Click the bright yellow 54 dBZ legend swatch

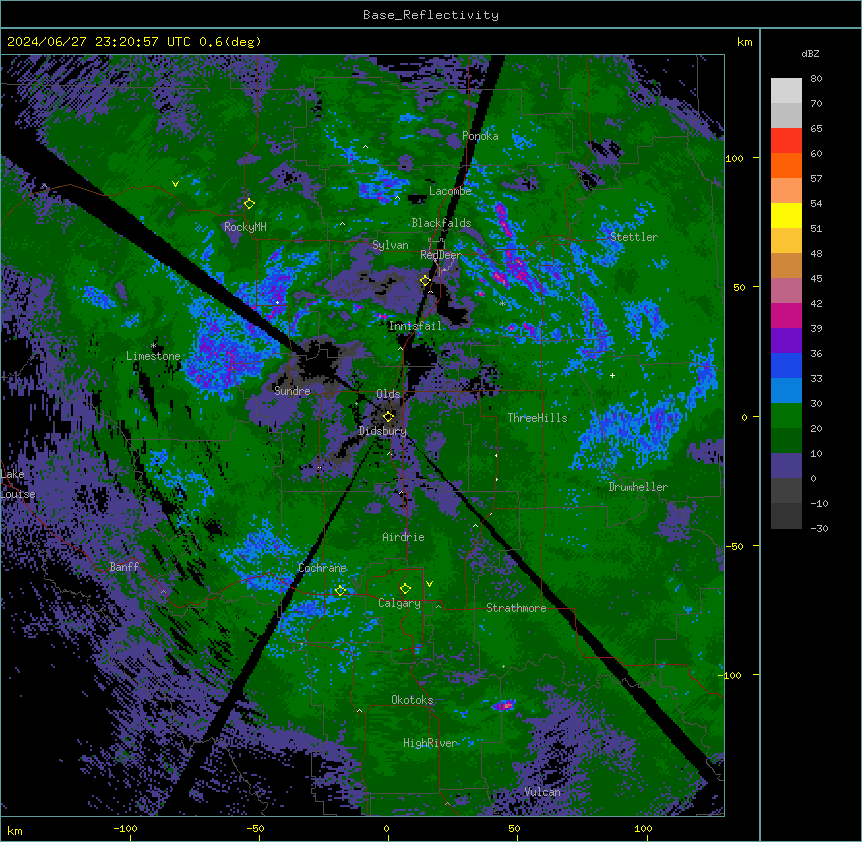pyautogui.click(x=786, y=215)
